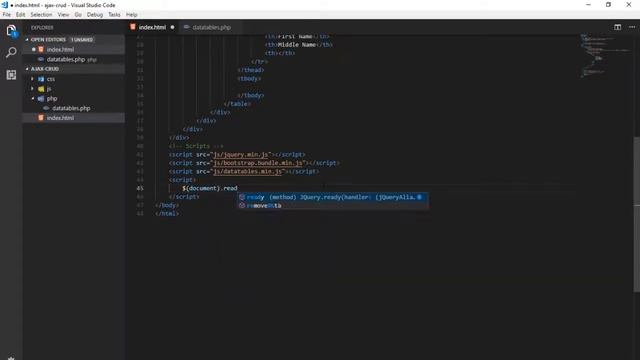Select datatables.php under Open Editors
640x360 pixels.
tap(74, 59)
